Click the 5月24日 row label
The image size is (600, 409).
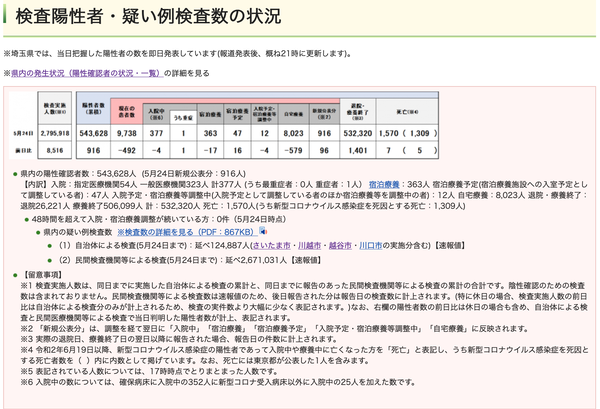click(23, 133)
